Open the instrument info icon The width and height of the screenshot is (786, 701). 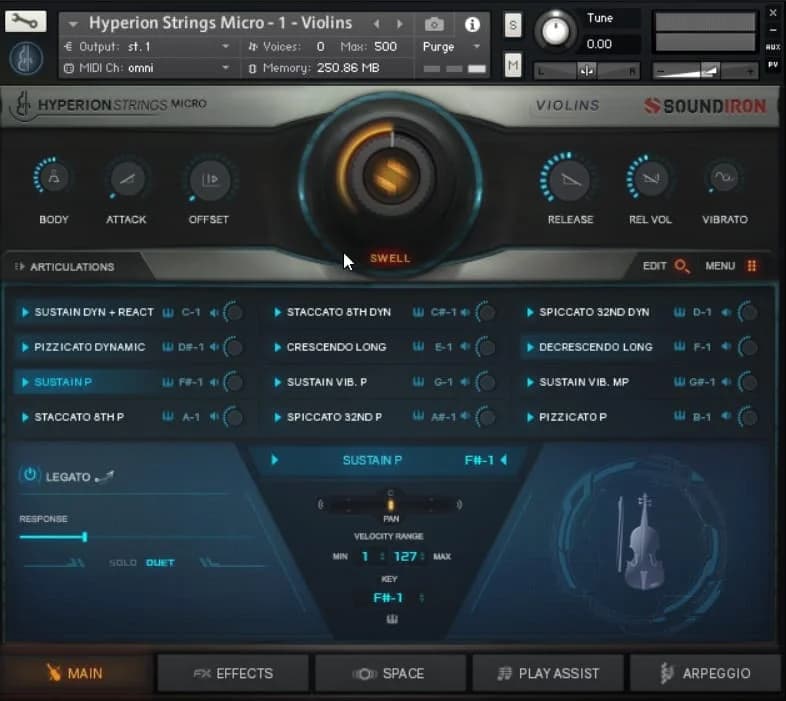tap(472, 24)
